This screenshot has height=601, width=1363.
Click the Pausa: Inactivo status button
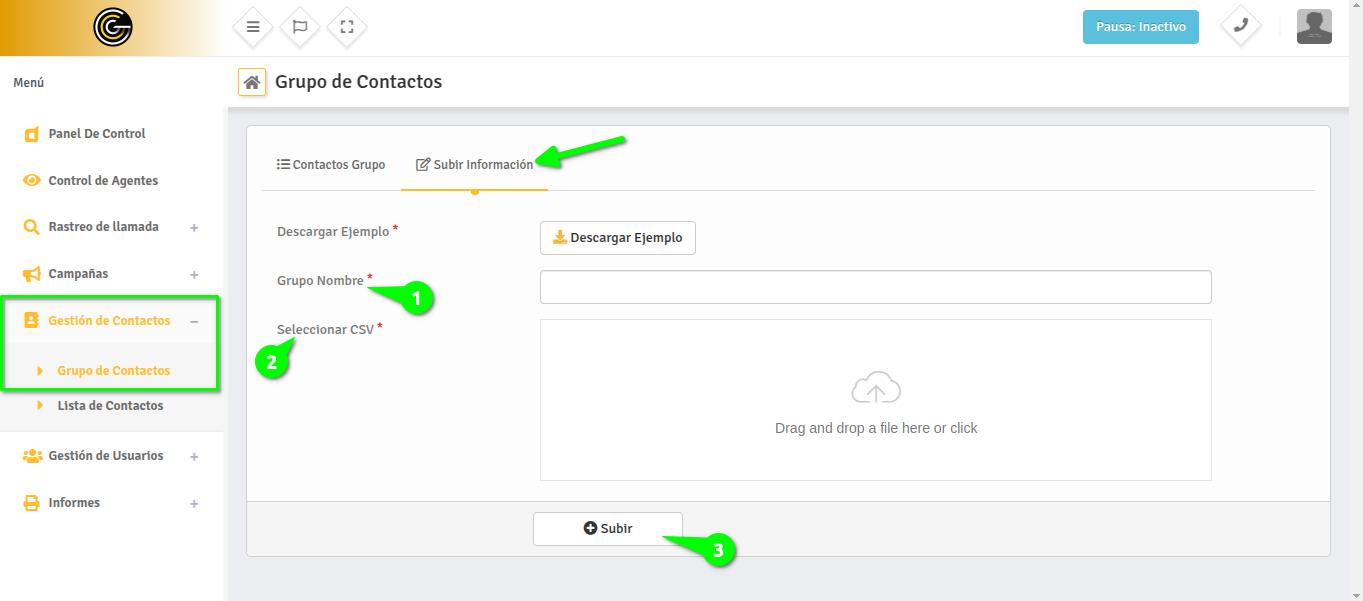1140,27
